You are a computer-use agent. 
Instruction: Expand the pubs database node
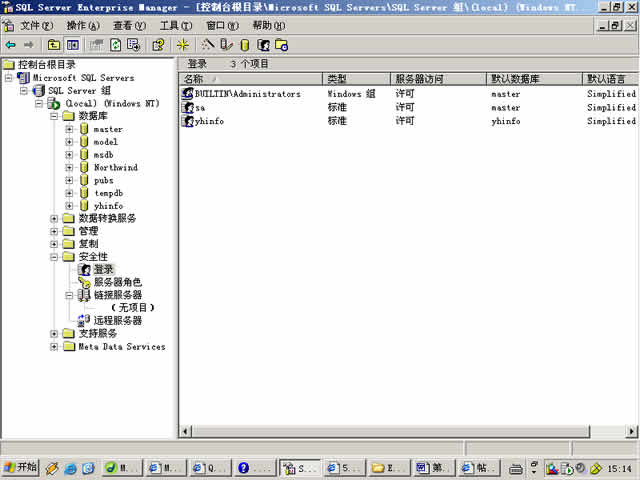tap(69, 180)
